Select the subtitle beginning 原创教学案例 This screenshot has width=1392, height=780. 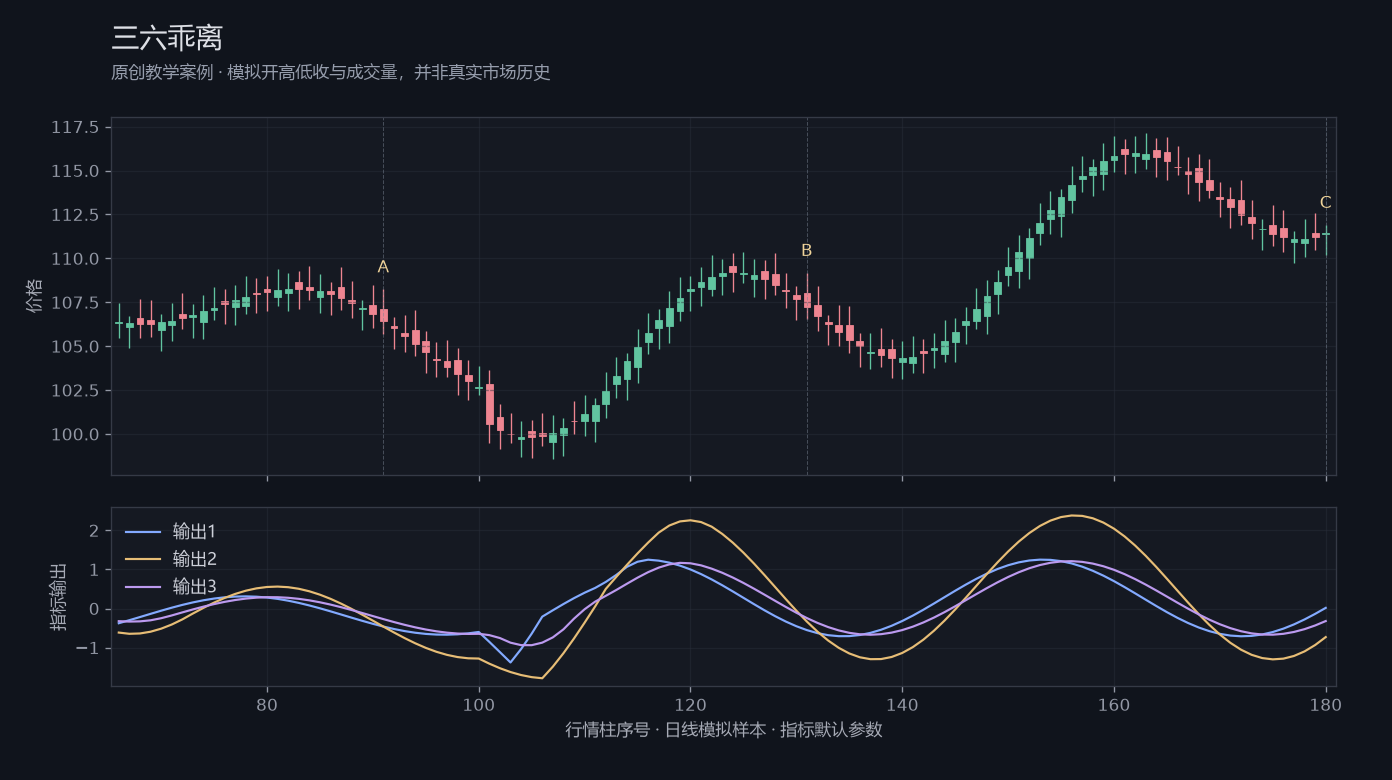point(331,73)
